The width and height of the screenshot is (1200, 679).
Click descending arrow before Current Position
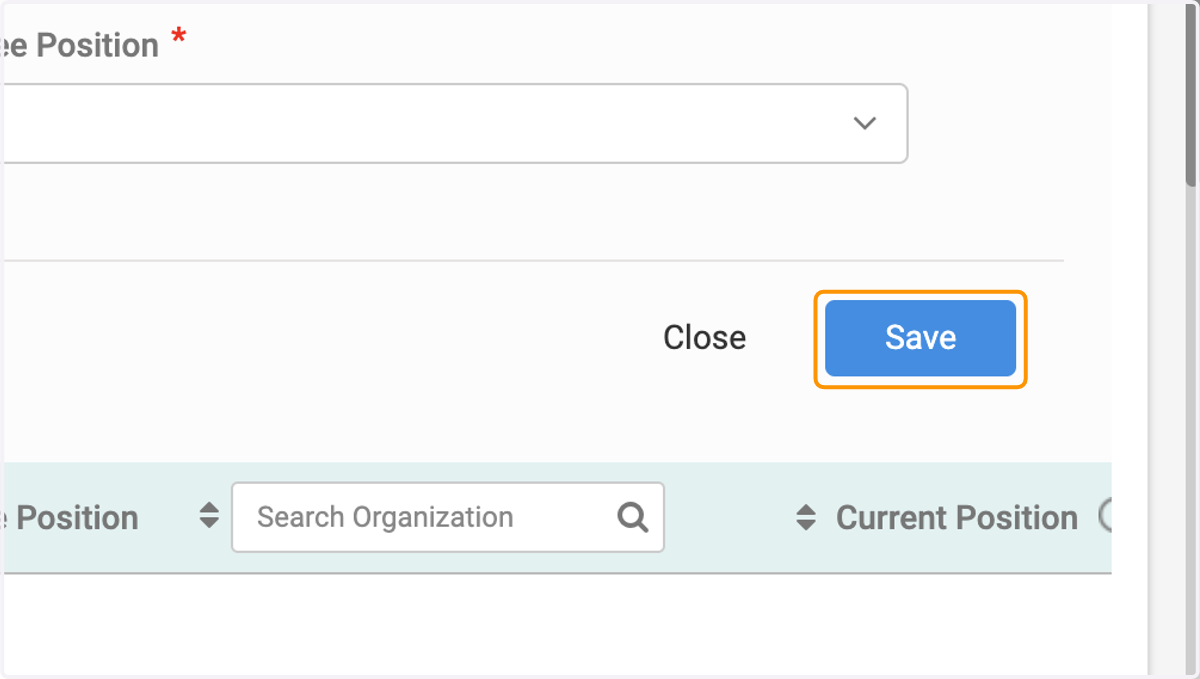pos(806,525)
